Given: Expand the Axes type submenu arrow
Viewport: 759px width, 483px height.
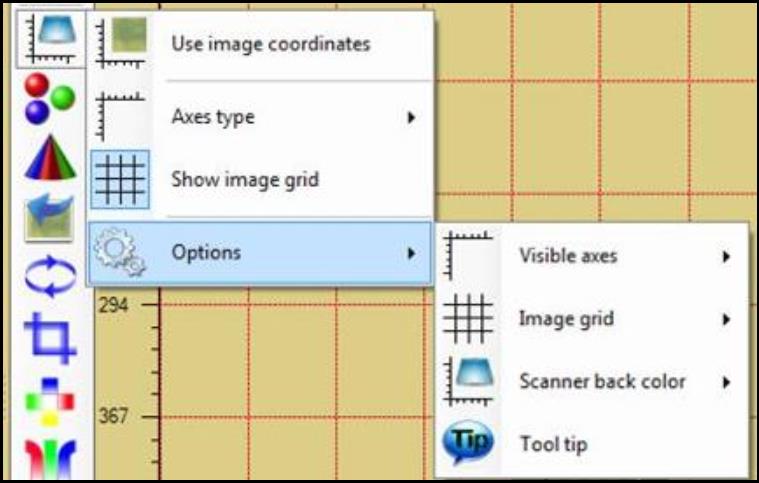Looking at the screenshot, I should pyautogui.click(x=411, y=117).
